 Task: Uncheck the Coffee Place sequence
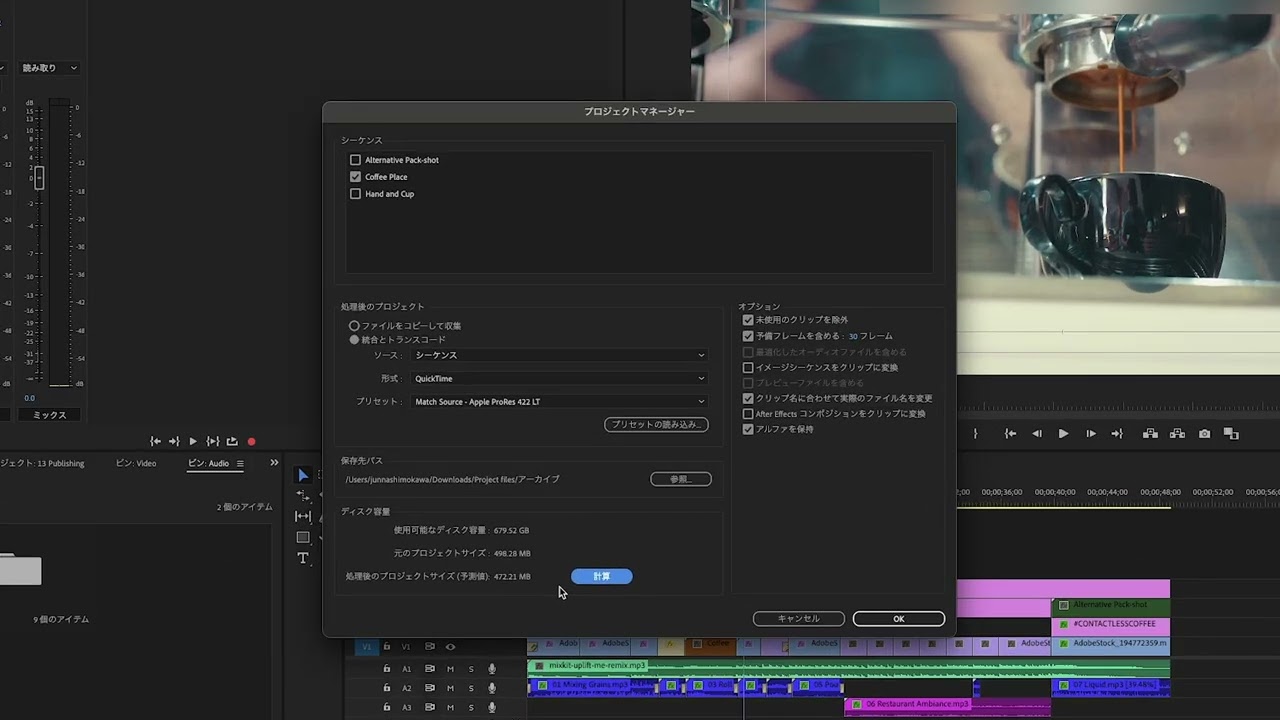(355, 177)
